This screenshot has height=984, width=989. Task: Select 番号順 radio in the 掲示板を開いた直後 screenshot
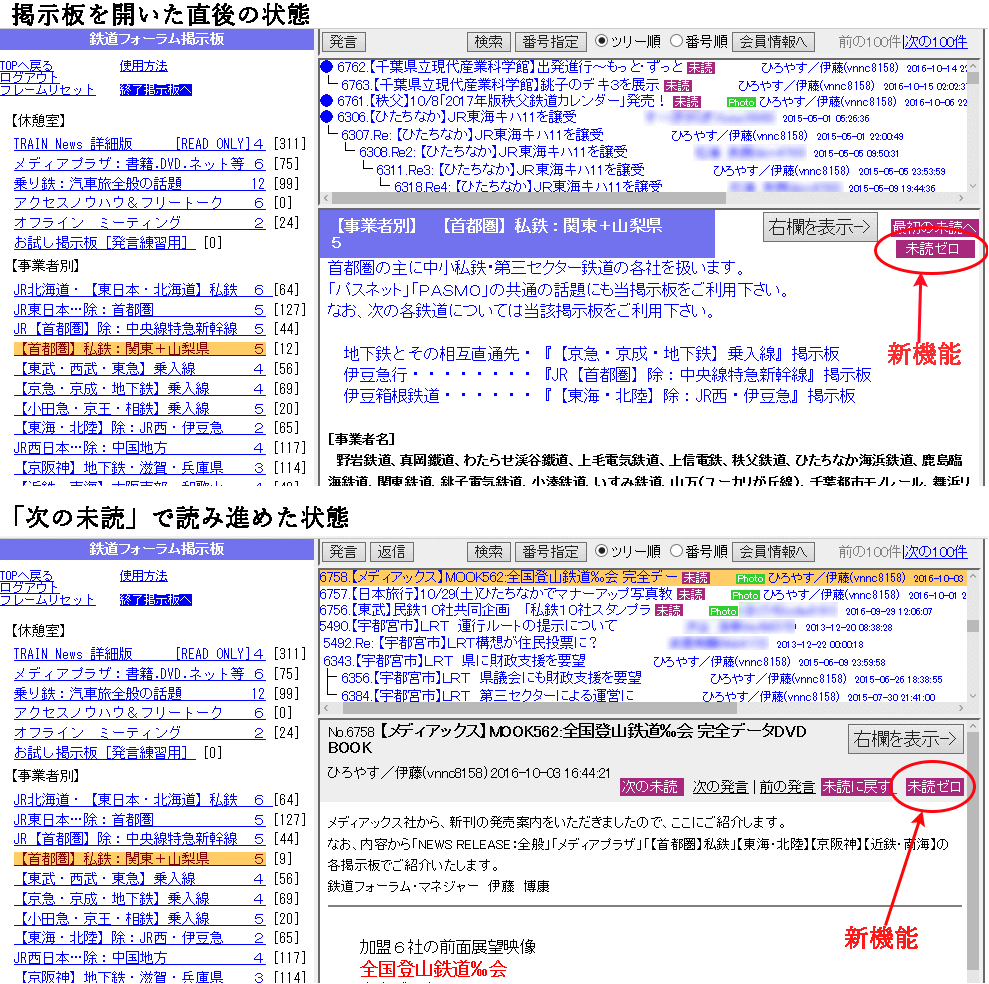tap(676, 41)
